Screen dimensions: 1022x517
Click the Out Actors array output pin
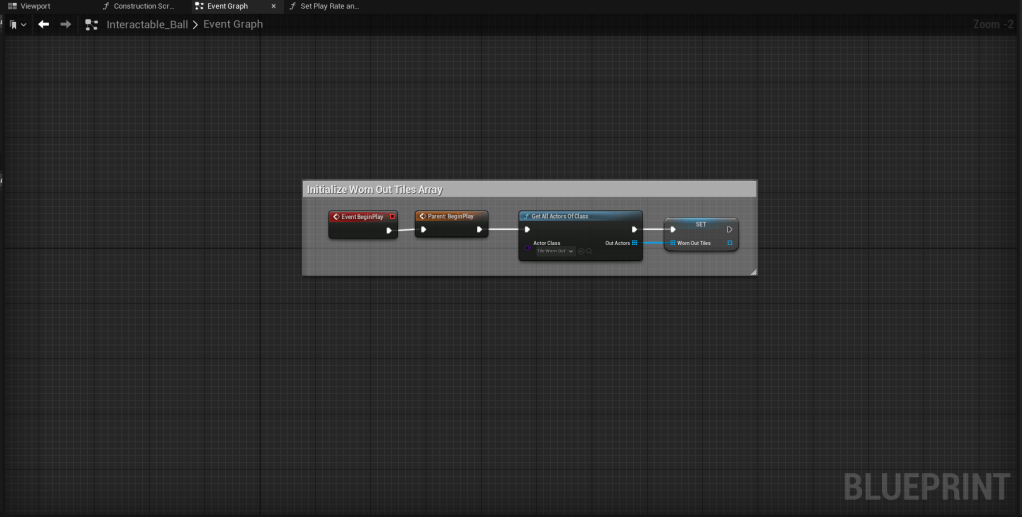pyautogui.click(x=634, y=243)
